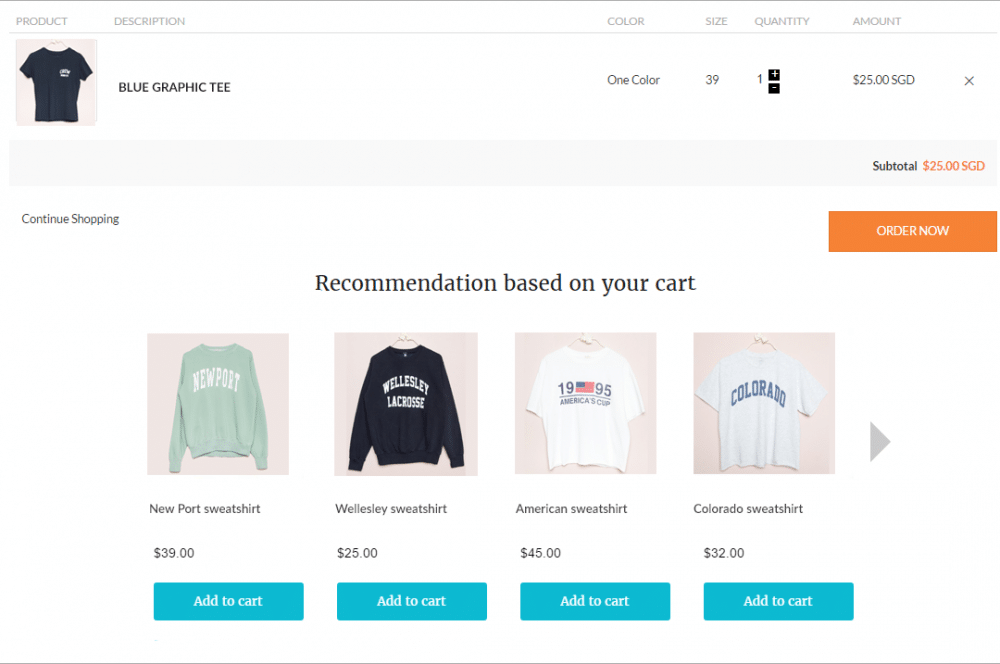The width and height of the screenshot is (1000, 664).
Task: Open the Colorado sweatshirt title
Action: 748,509
